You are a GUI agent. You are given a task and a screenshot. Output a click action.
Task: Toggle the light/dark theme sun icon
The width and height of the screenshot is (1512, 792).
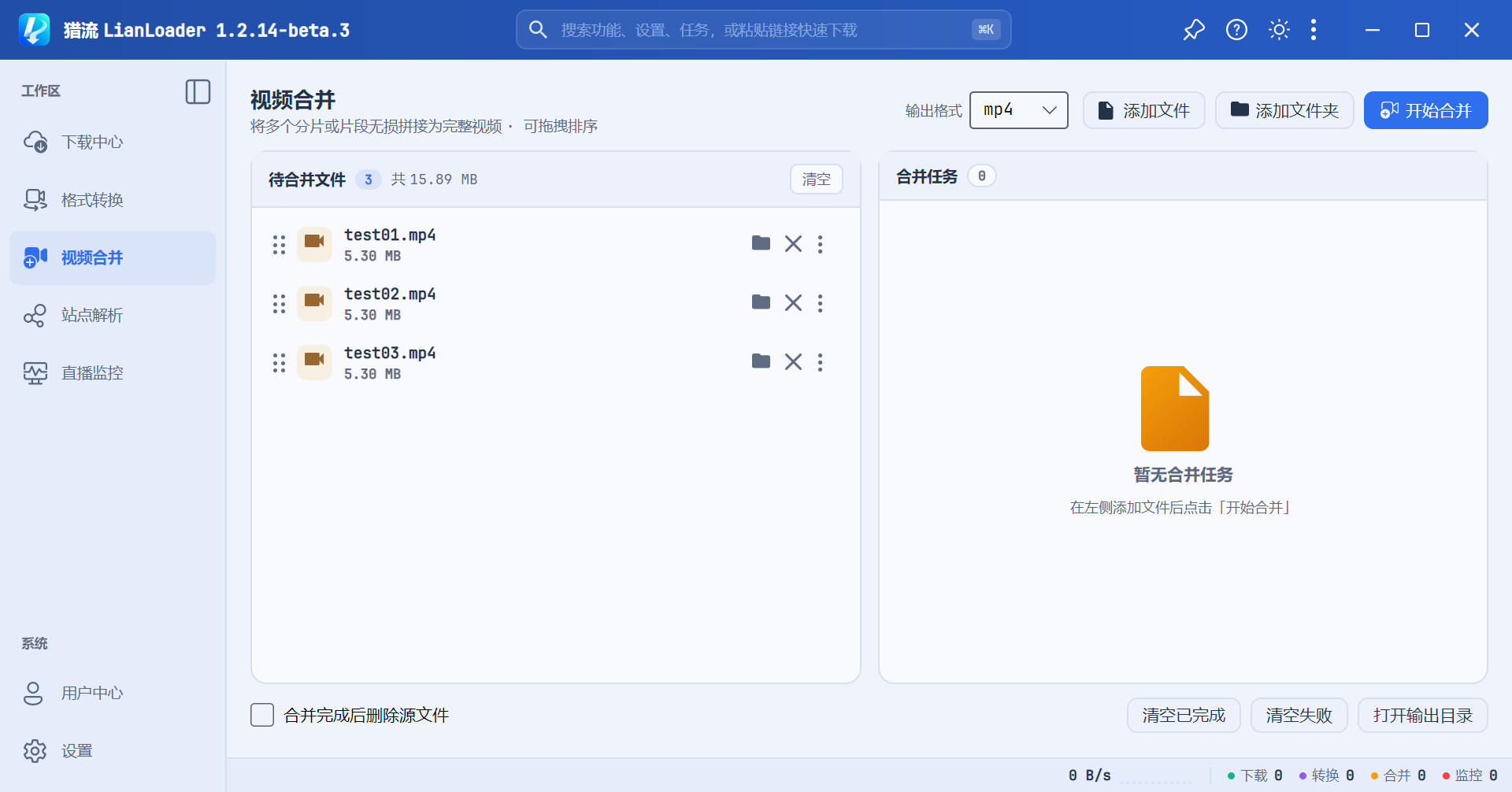point(1279,30)
